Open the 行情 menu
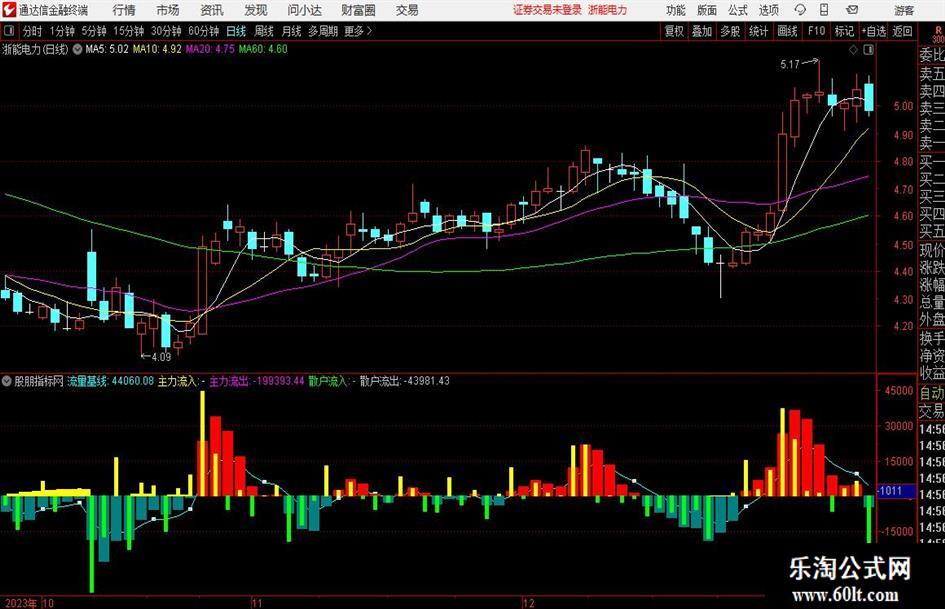Screen dimensions: 945x609 point(124,10)
